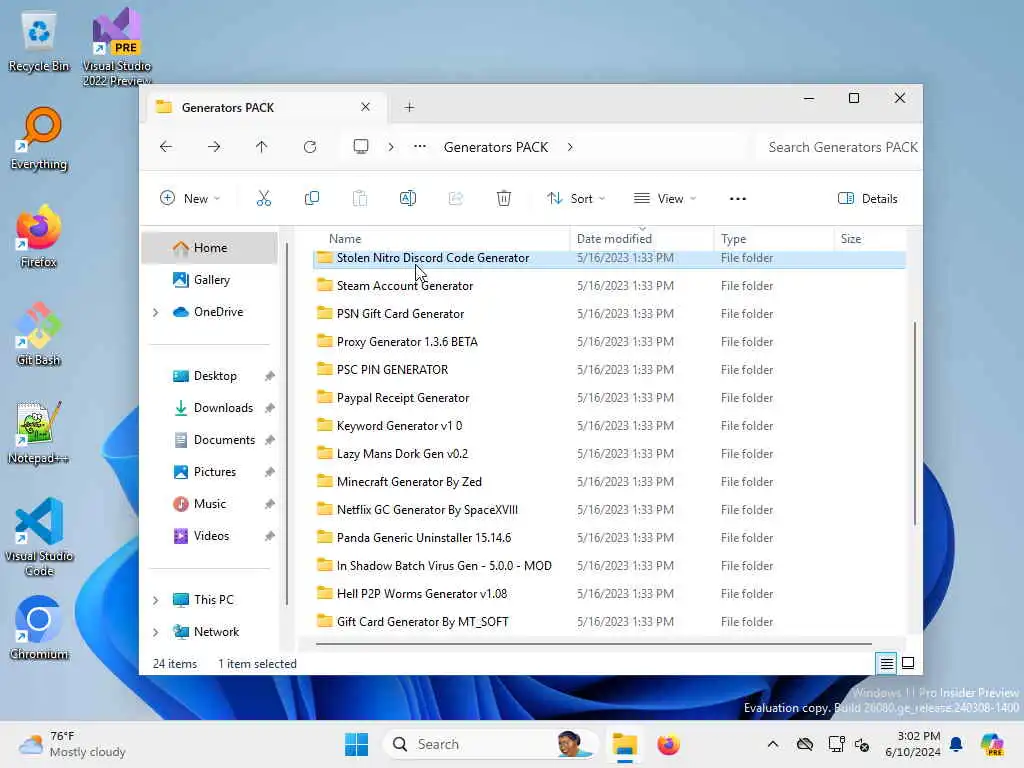Click the Copy icon in toolbar
The image size is (1024, 768).
point(312,199)
